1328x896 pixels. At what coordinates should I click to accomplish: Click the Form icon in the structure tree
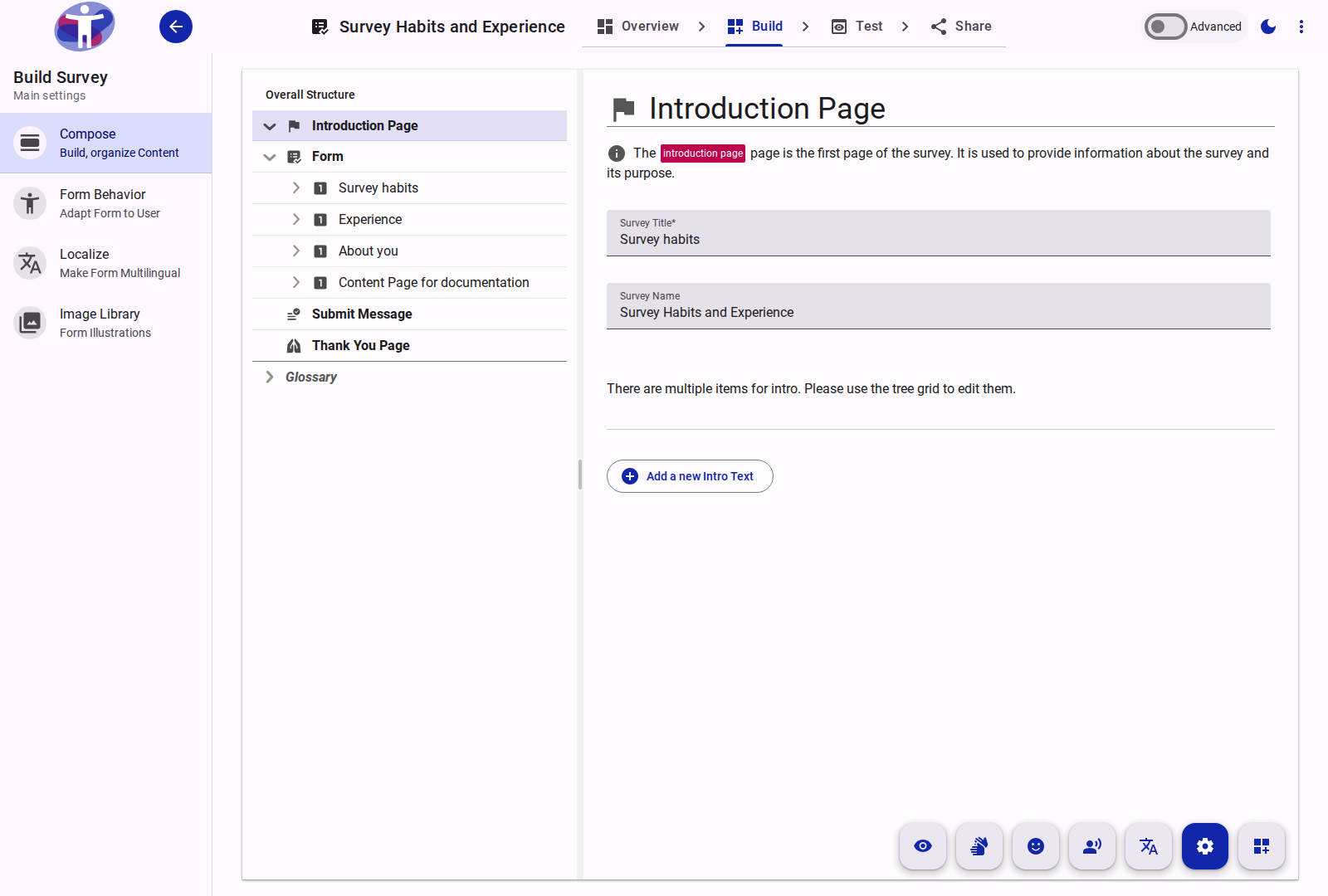point(294,157)
